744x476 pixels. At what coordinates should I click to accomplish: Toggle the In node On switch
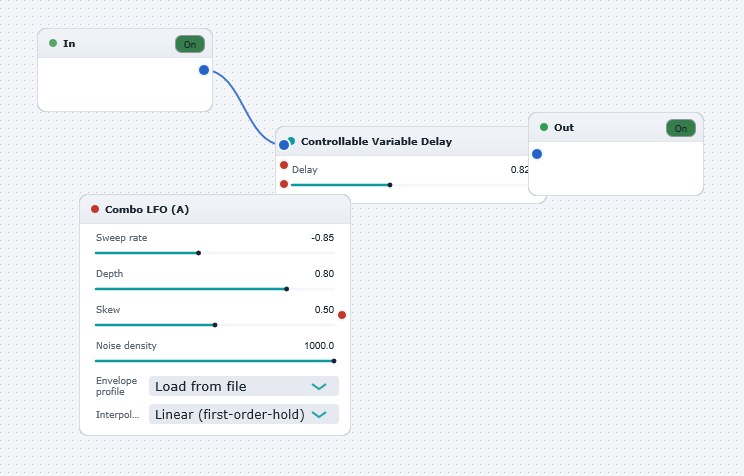pos(190,44)
